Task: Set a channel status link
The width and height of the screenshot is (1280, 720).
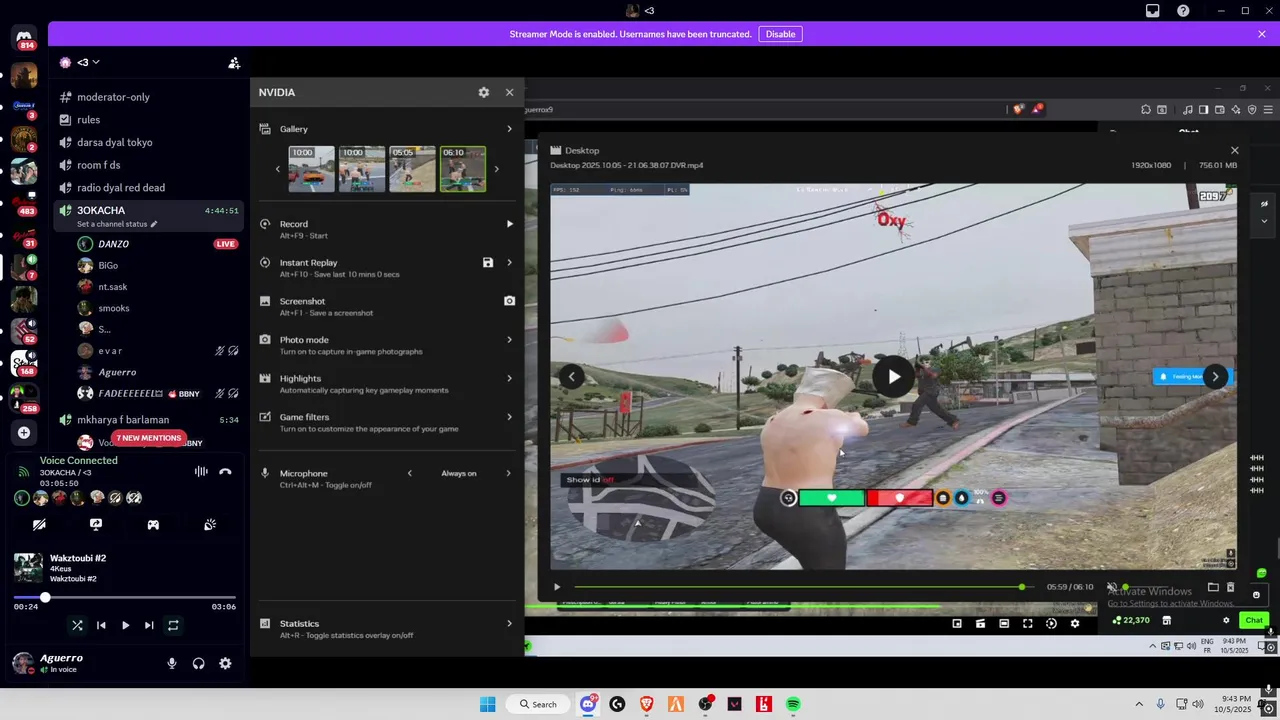Action: [x=117, y=224]
